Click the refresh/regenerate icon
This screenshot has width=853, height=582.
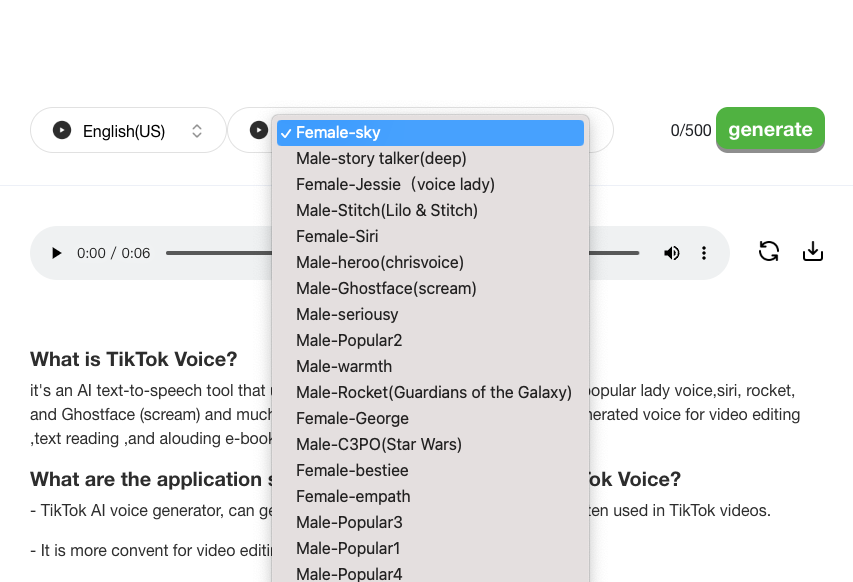[768, 251]
